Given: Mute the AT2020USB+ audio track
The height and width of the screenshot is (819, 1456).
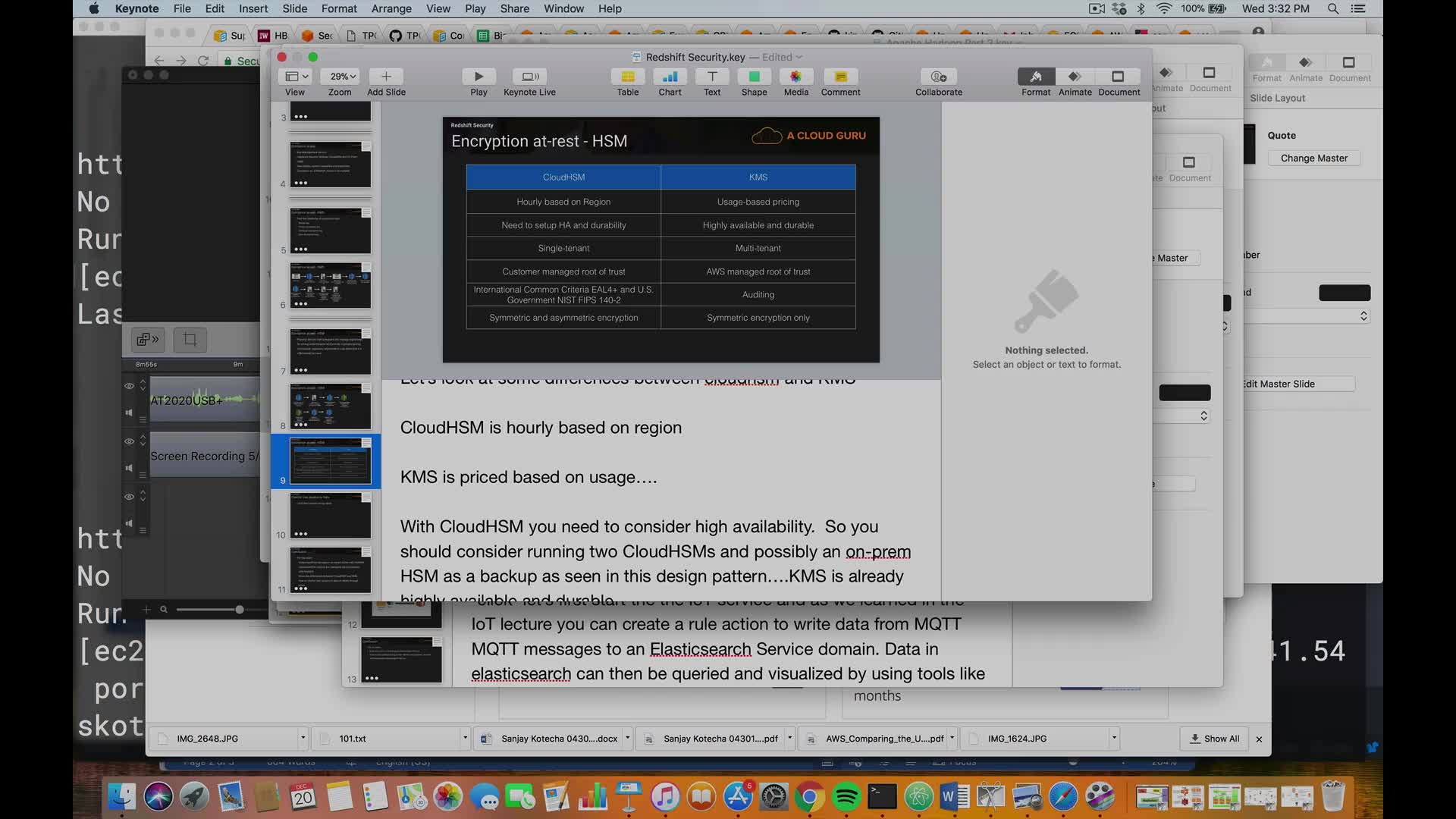Looking at the screenshot, I should coord(129,413).
